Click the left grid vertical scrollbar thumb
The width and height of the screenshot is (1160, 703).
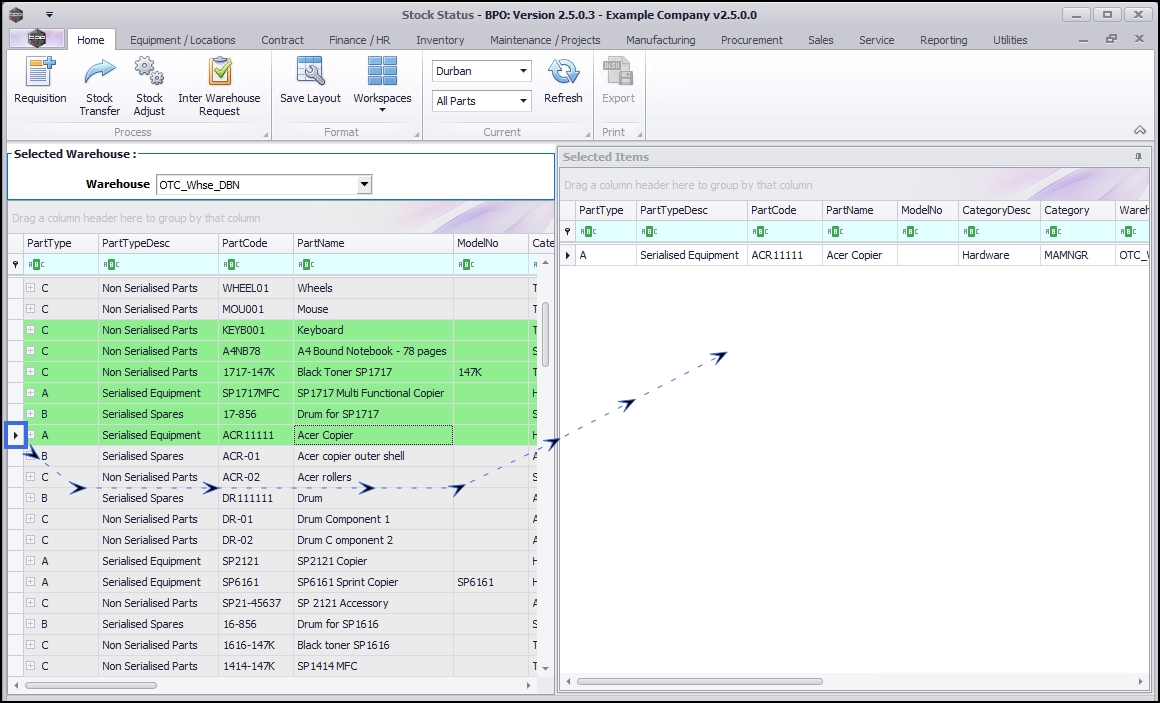point(546,334)
